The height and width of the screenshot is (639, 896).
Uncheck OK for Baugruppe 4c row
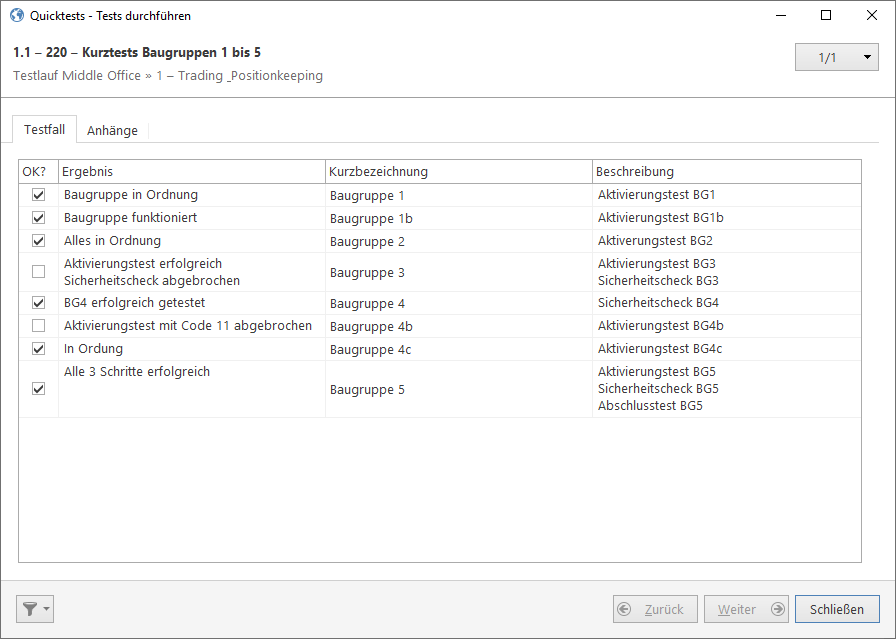[x=38, y=349]
